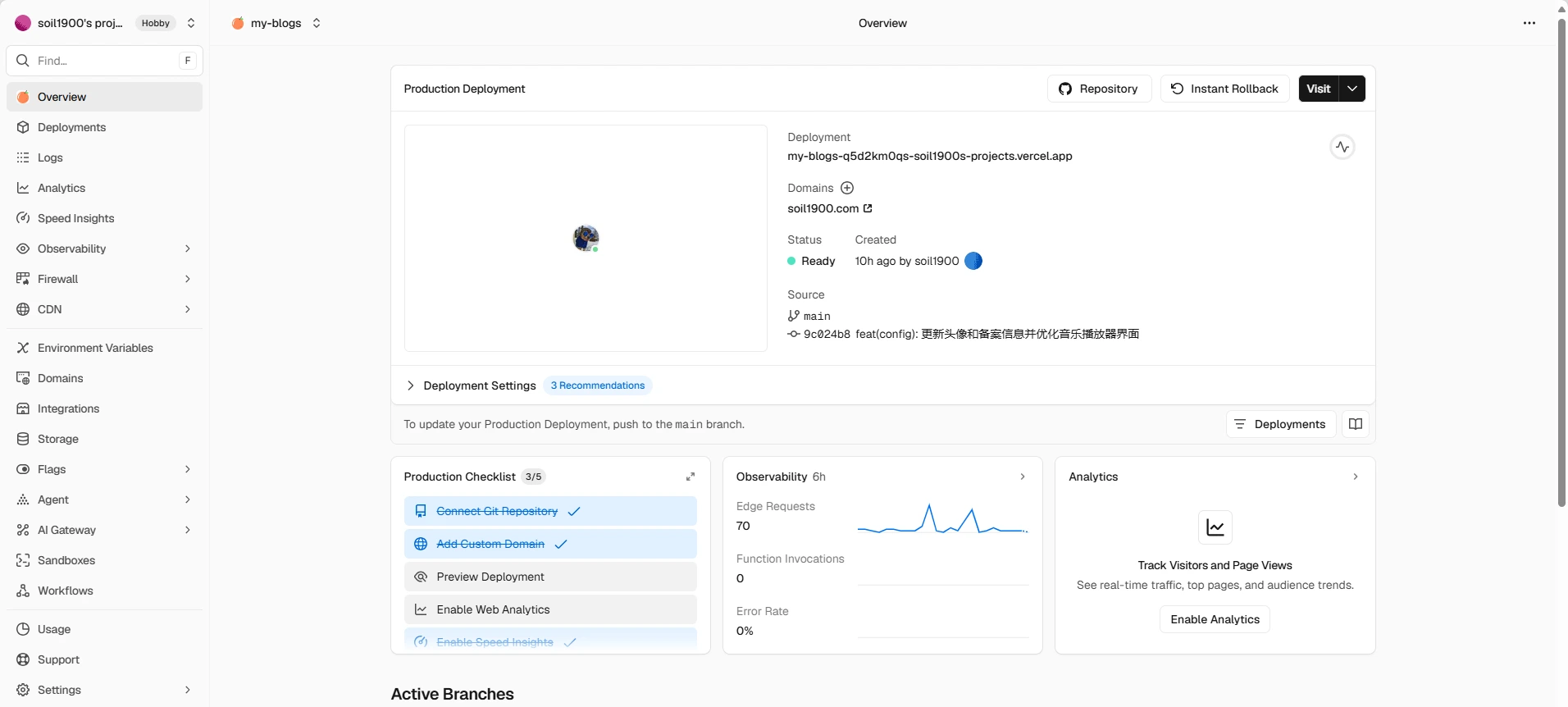The image size is (1568, 707).
Task: Click the Hobby plan badge
Action: point(156,23)
